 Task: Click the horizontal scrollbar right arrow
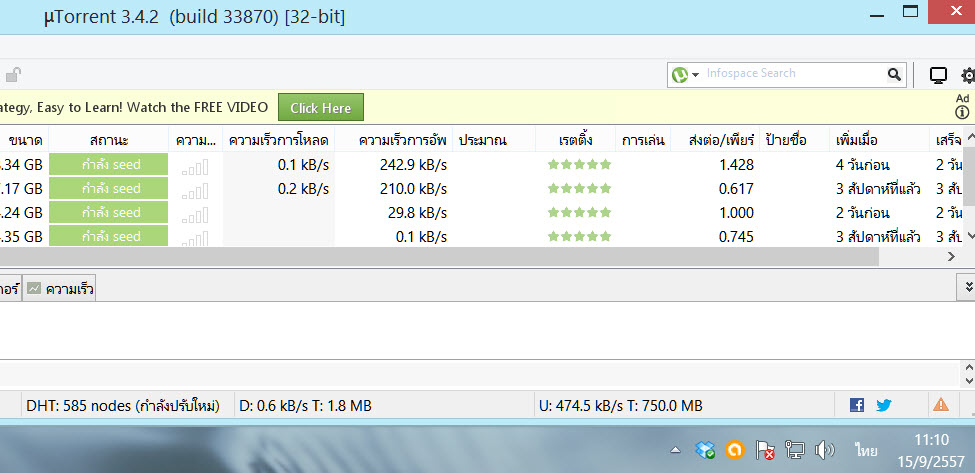[x=951, y=256]
